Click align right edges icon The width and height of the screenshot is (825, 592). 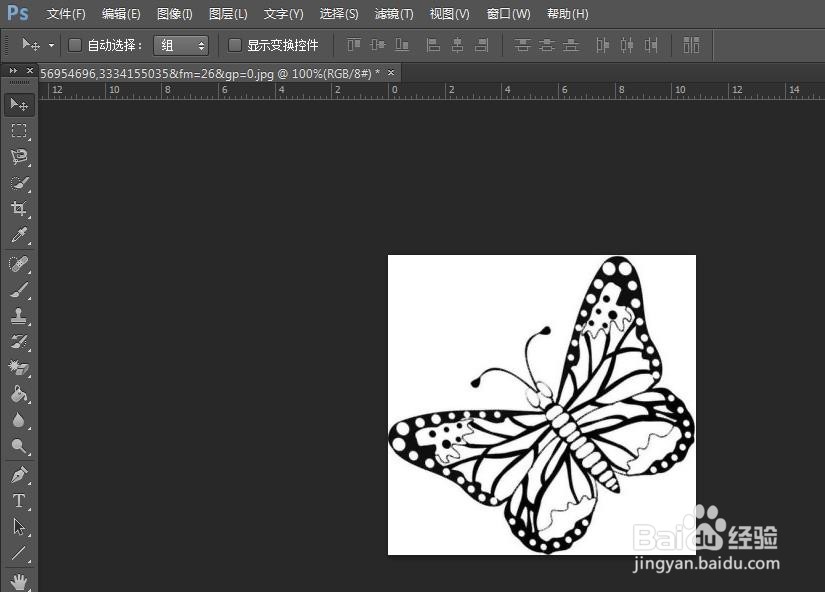pos(481,45)
